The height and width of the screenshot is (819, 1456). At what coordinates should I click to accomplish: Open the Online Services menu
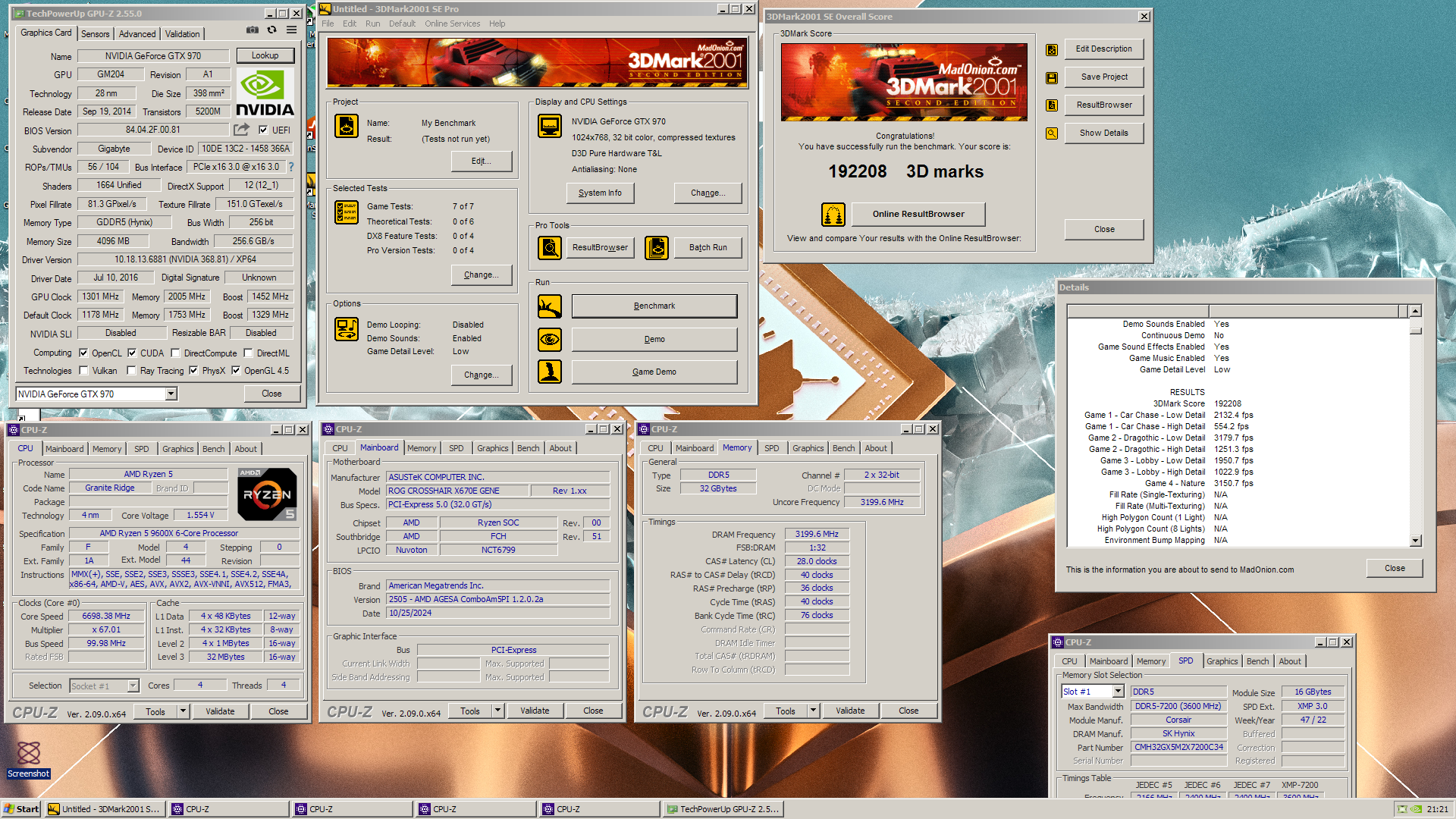[452, 24]
